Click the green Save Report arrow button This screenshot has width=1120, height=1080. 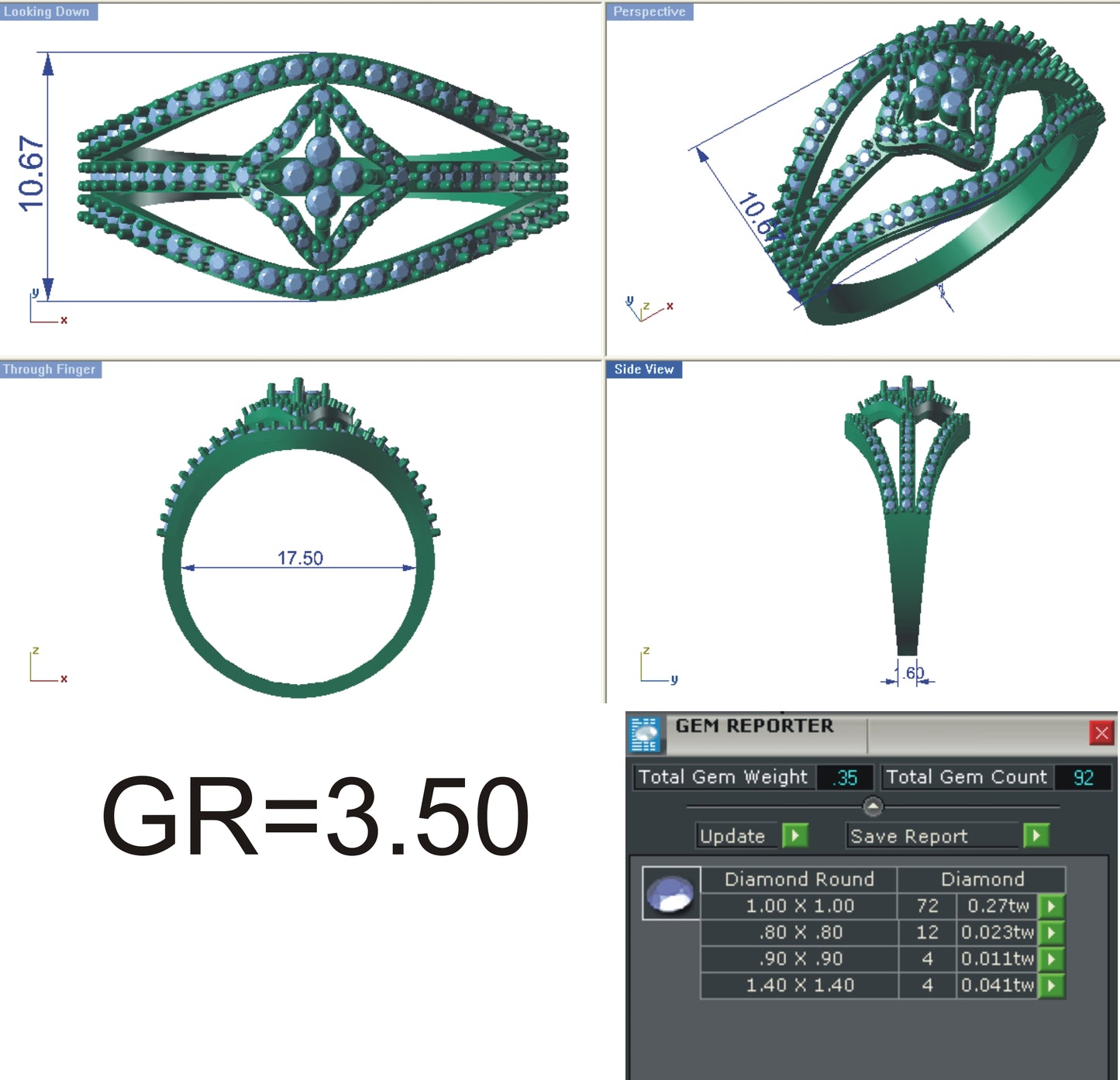coord(1036,835)
